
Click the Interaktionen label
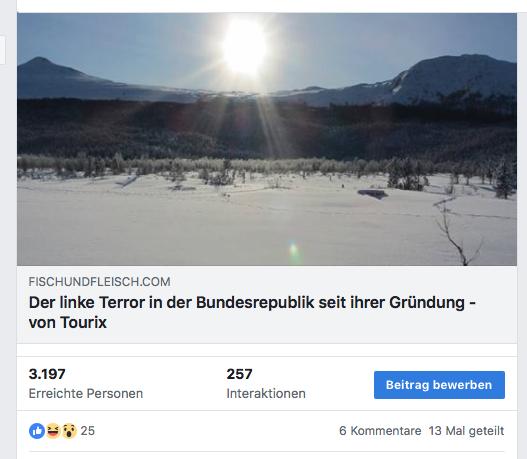[x=266, y=393]
